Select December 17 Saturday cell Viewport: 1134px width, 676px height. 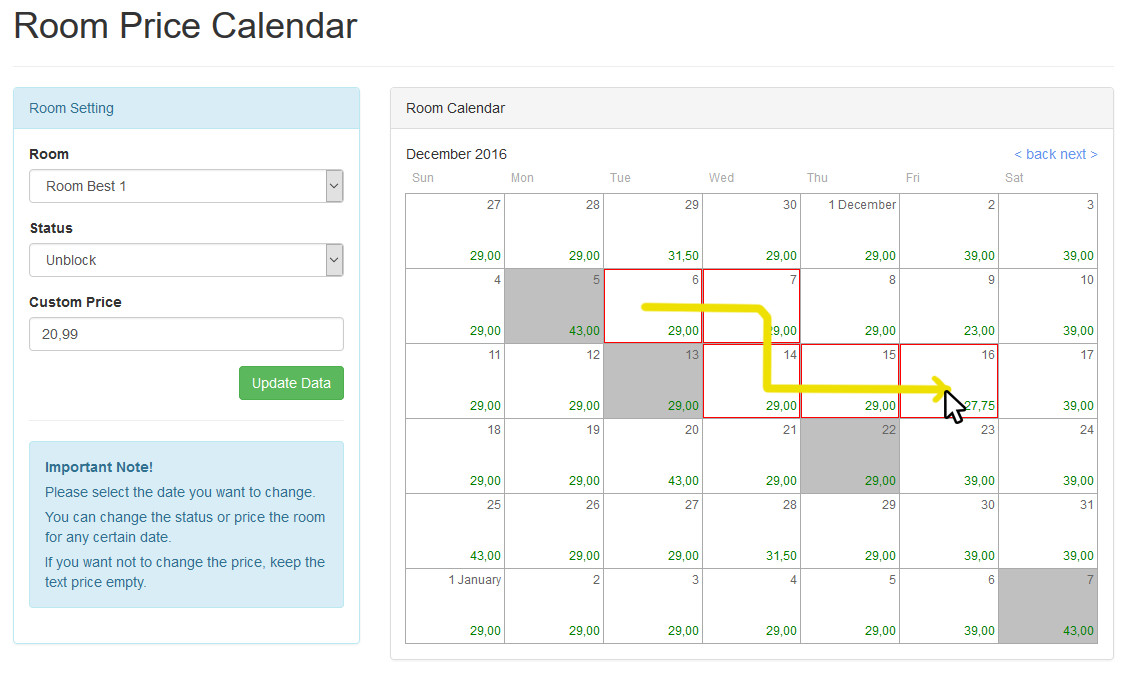coord(1048,381)
